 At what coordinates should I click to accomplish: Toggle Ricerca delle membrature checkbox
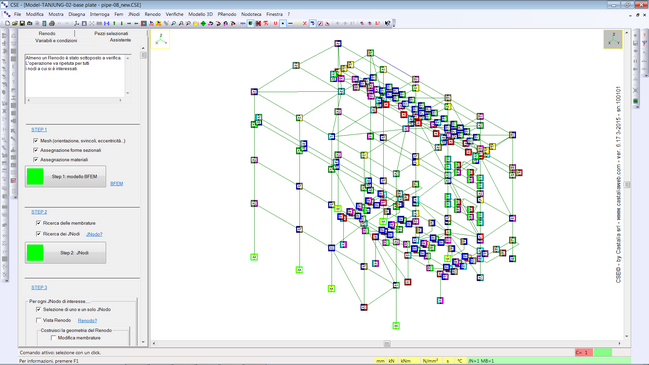(x=38, y=223)
